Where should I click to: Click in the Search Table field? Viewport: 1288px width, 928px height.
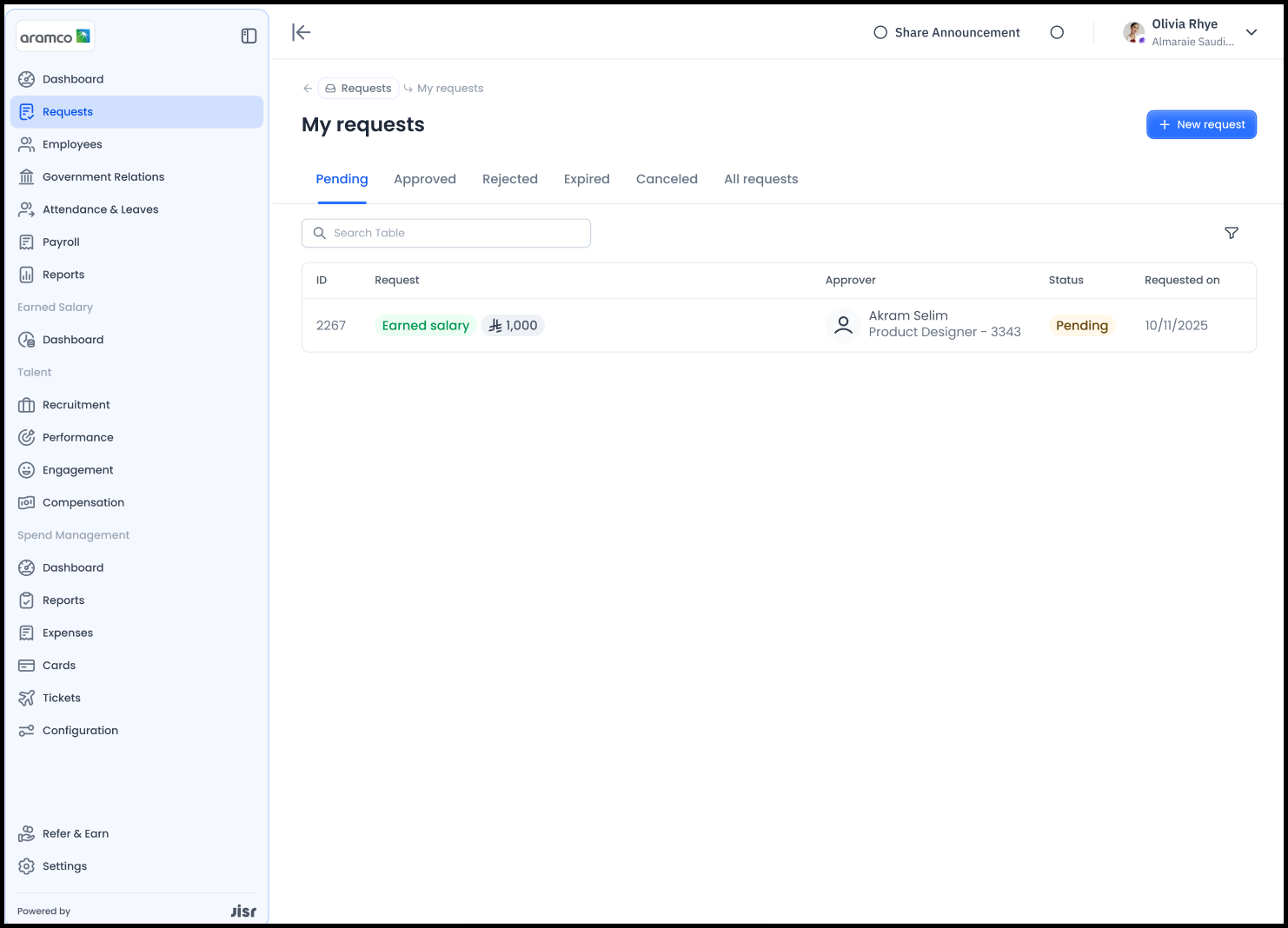[x=446, y=233]
